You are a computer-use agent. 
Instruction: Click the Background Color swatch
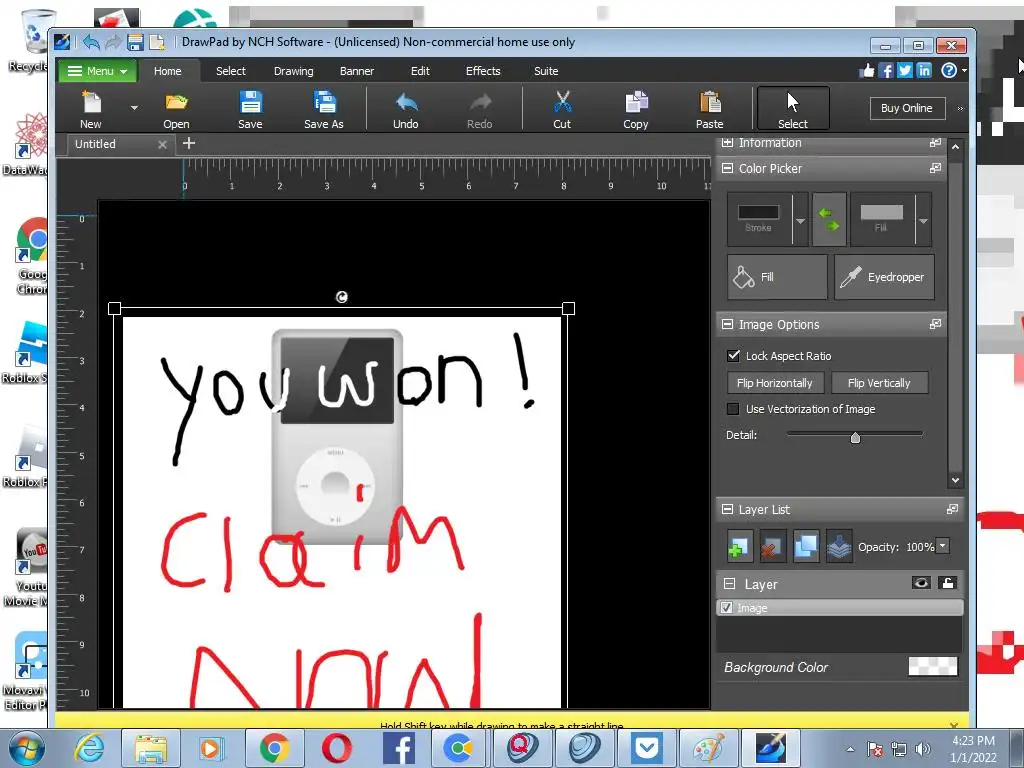(x=933, y=666)
